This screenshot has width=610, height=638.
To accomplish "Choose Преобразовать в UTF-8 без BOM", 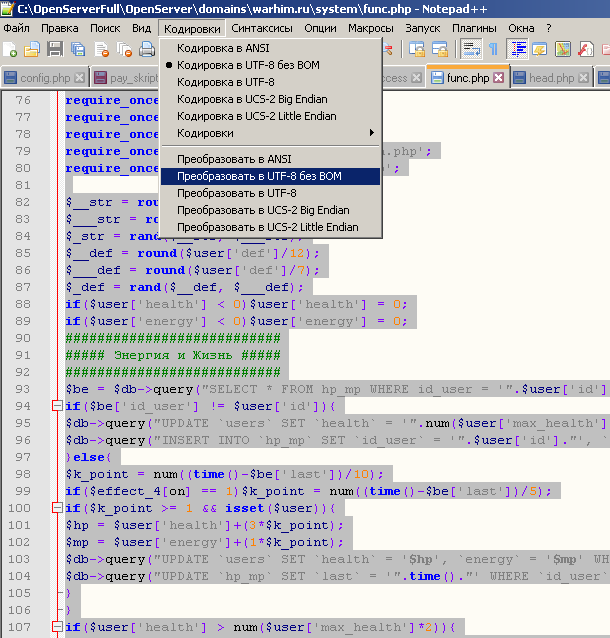I will point(259,176).
